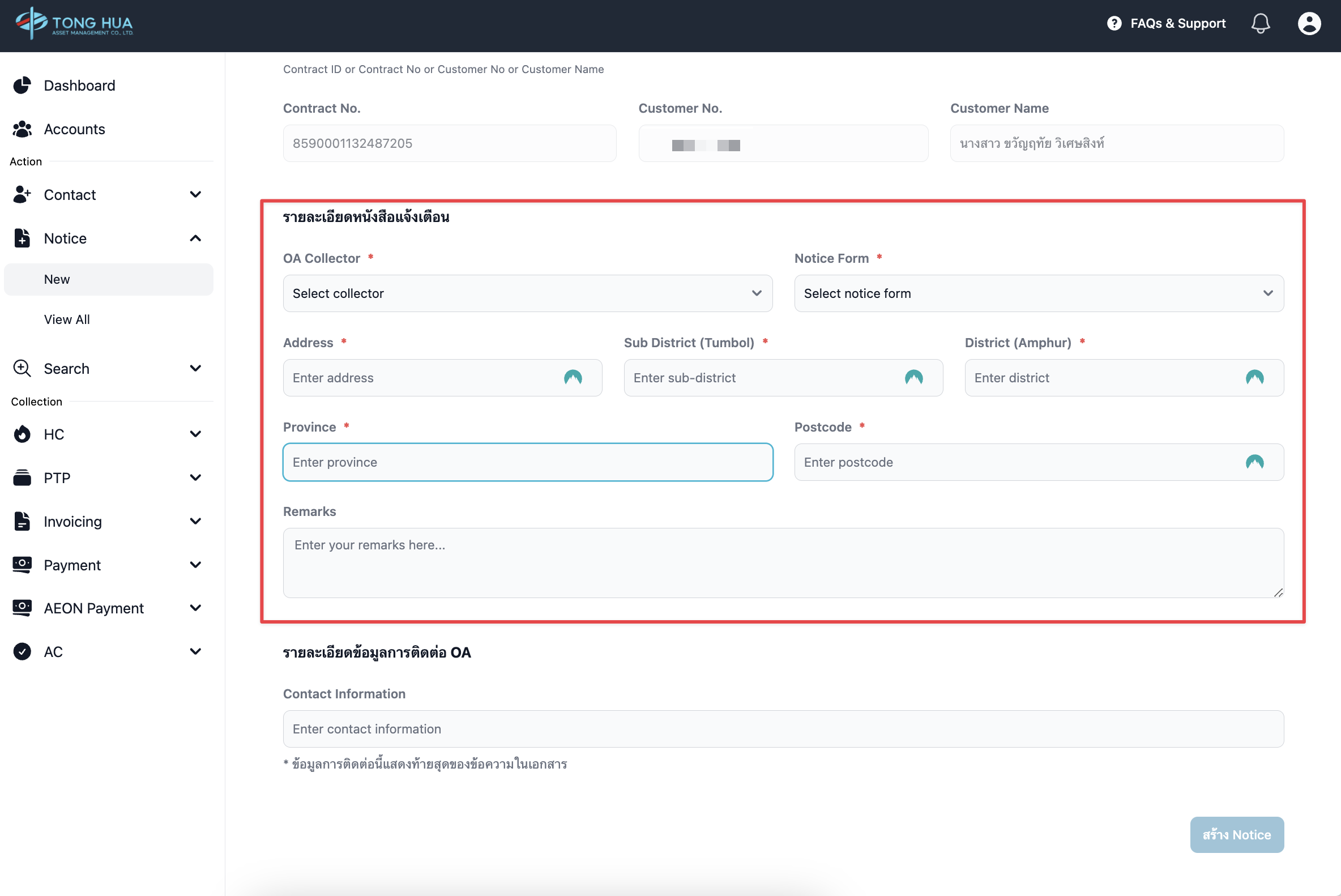The image size is (1341, 896).
Task: Open the Dashboard from the sidebar
Action: pyautogui.click(x=79, y=86)
